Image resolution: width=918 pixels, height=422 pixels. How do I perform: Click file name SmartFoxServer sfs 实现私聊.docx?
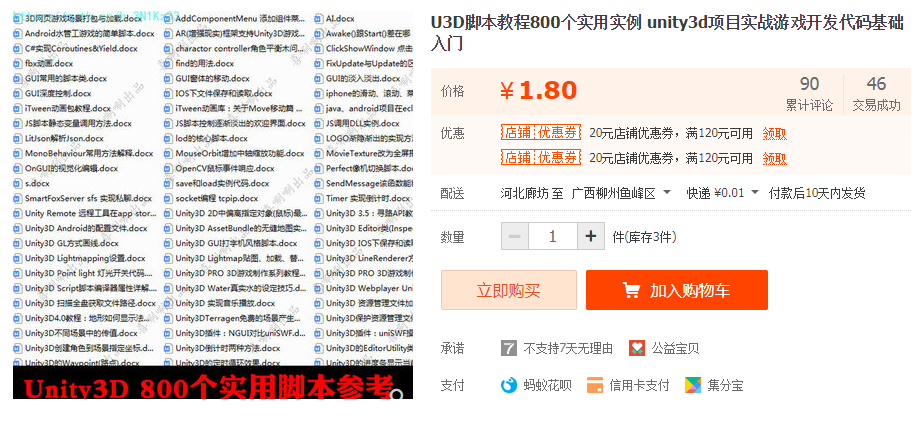point(88,198)
